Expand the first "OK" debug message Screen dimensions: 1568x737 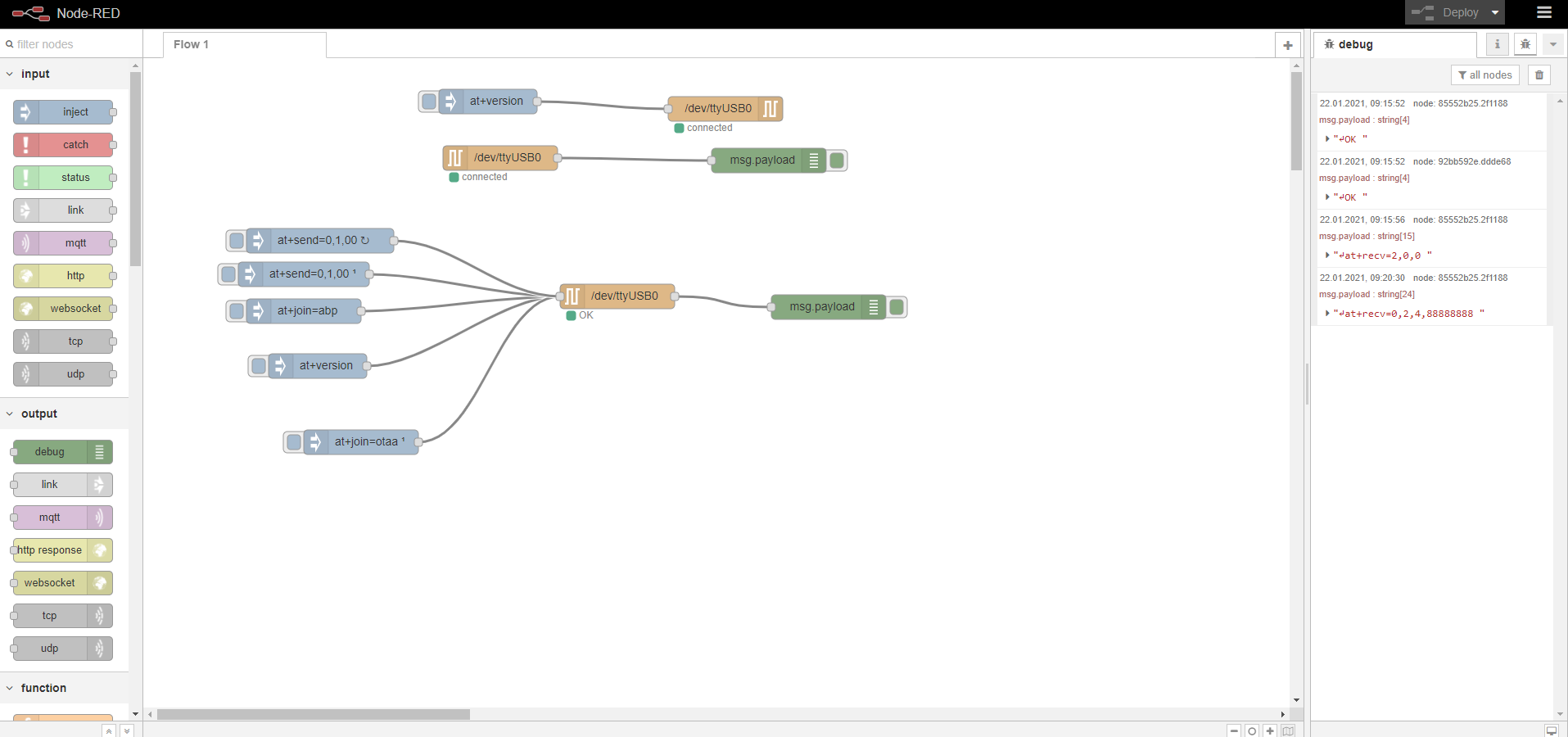pyautogui.click(x=1327, y=139)
